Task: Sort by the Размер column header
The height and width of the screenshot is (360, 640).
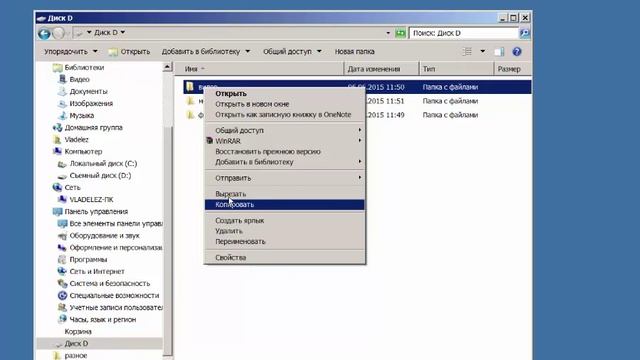Action: pos(513,69)
